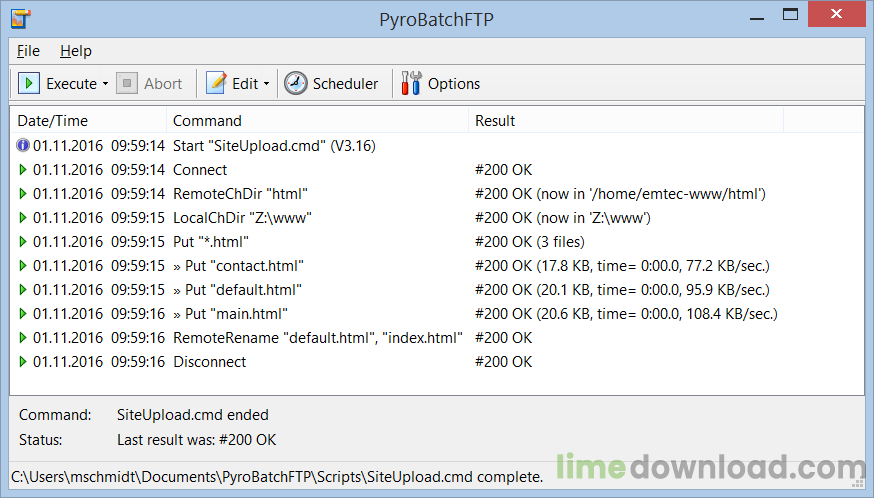Click 'Last result was: #200 OK' status
Screen dimensions: 874x498
[197, 439]
